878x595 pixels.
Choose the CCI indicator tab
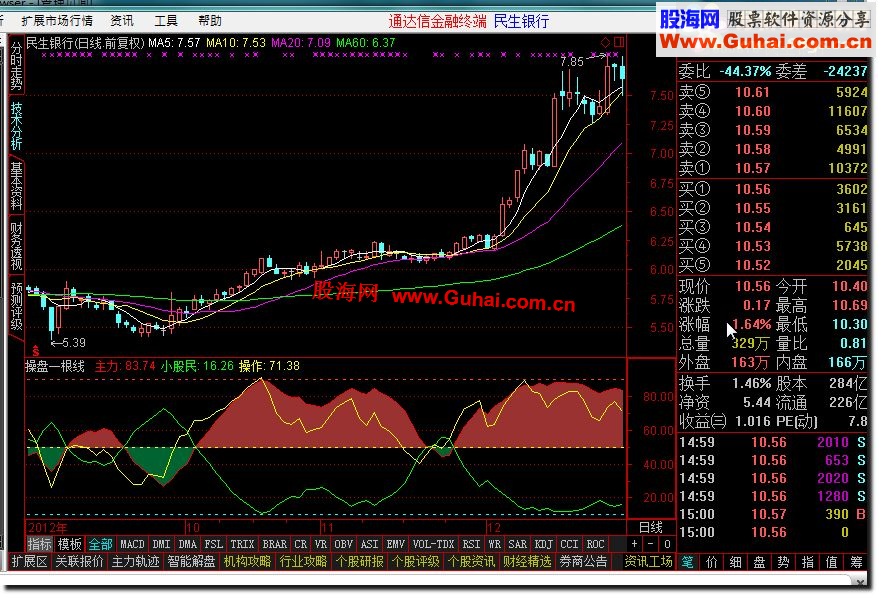pos(569,544)
